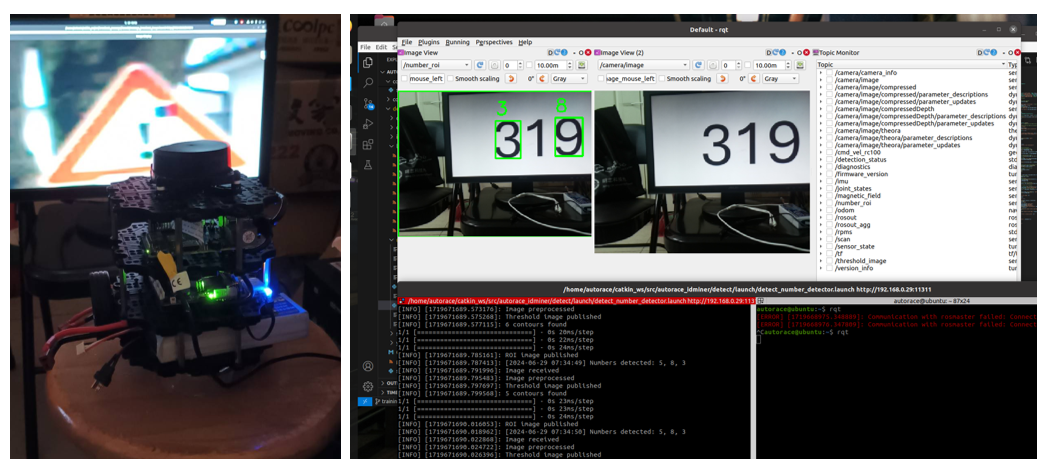The width and height of the screenshot is (1047, 468).
Task: Refresh topics in left Image View
Action: pos(480,65)
